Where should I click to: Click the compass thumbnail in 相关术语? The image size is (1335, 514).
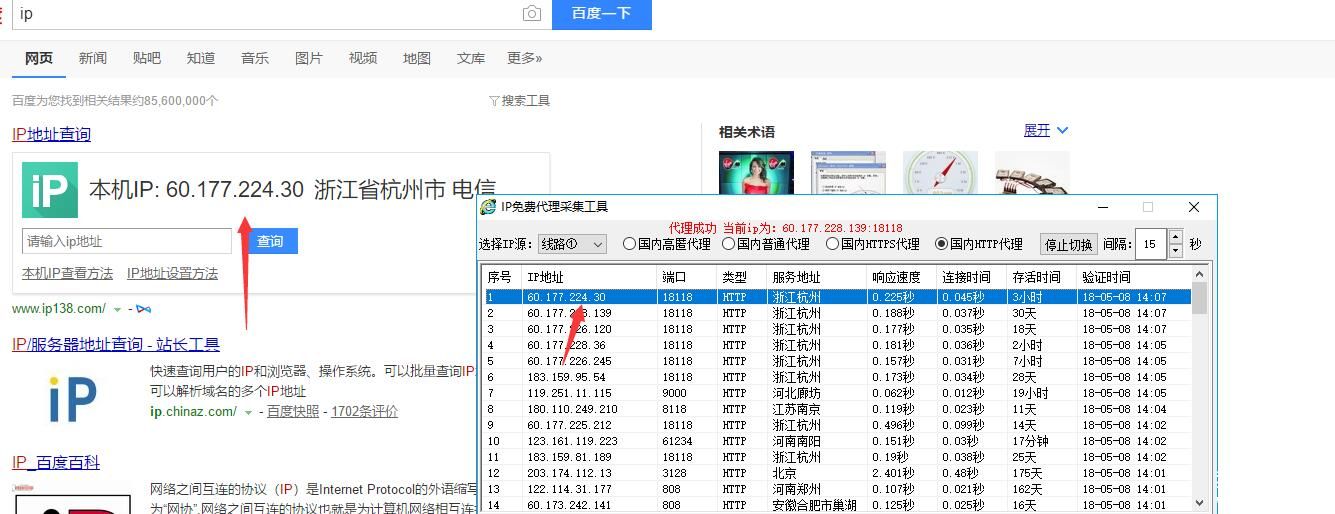940,172
